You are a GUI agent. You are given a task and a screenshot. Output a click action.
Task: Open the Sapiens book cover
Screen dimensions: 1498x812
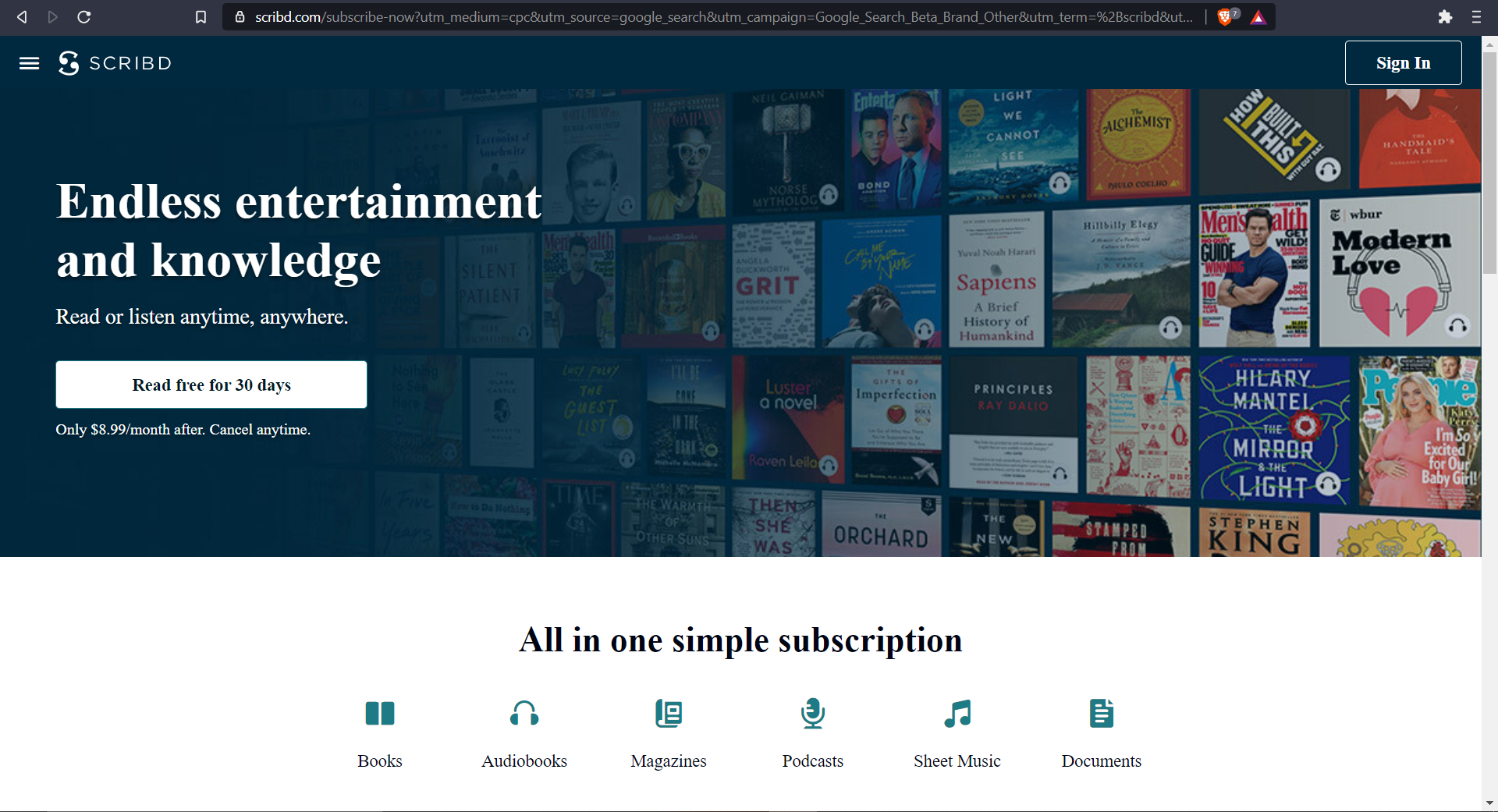click(x=996, y=281)
